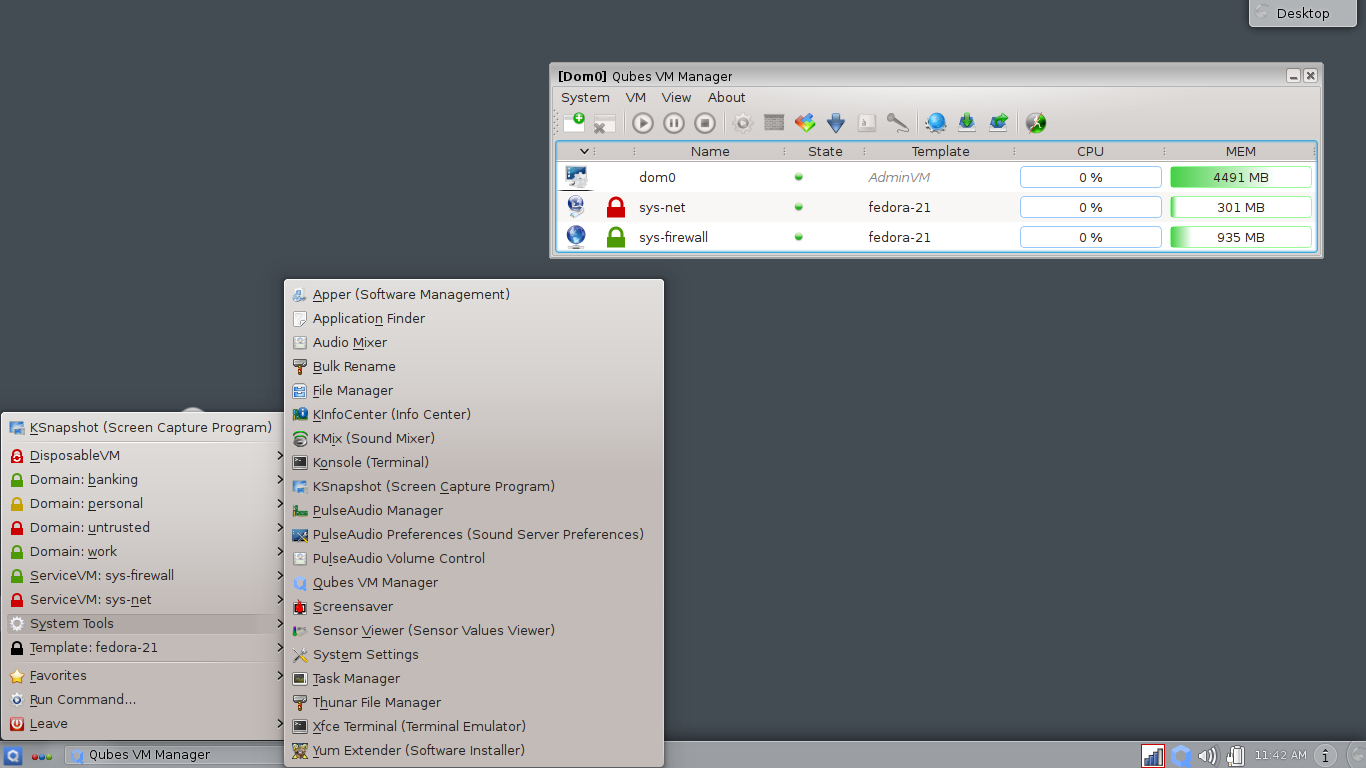Image resolution: width=1366 pixels, height=768 pixels.
Task: Open the View menu in VM Manager
Action: (676, 97)
